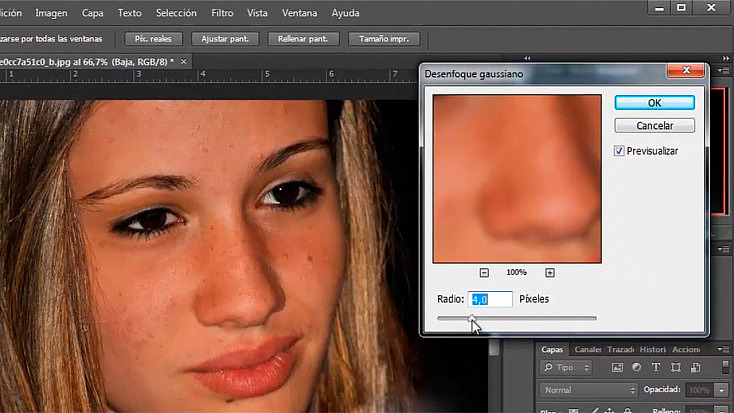Select the e0cc7a51c0_b.jpg document tab
The width and height of the screenshot is (734, 413).
point(87,62)
